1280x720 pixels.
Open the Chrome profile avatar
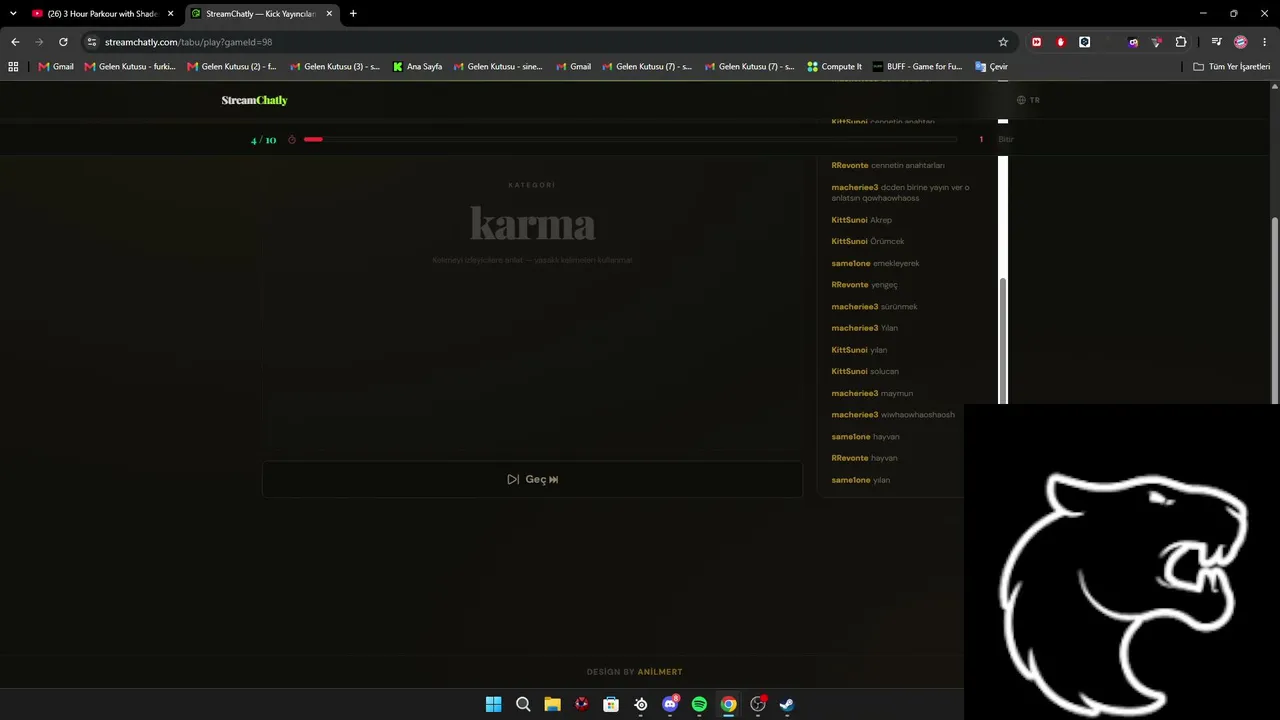pyautogui.click(x=1241, y=42)
